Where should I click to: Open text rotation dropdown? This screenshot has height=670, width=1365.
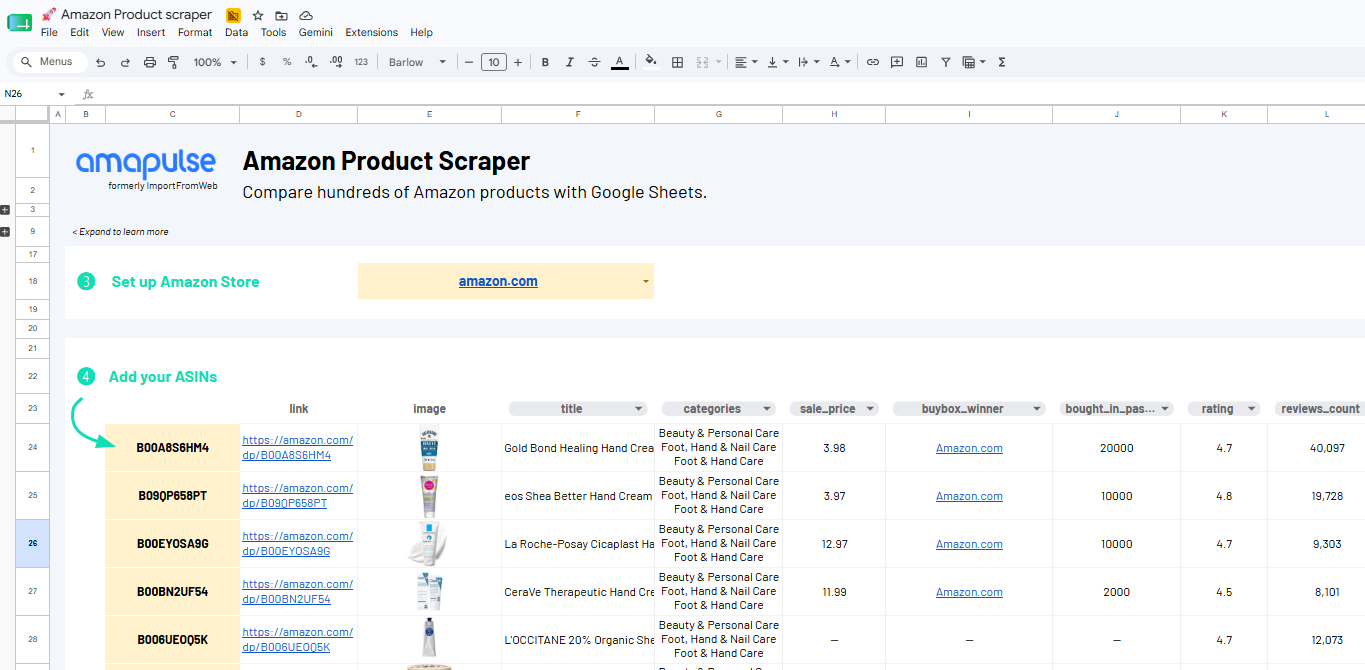tap(840, 62)
